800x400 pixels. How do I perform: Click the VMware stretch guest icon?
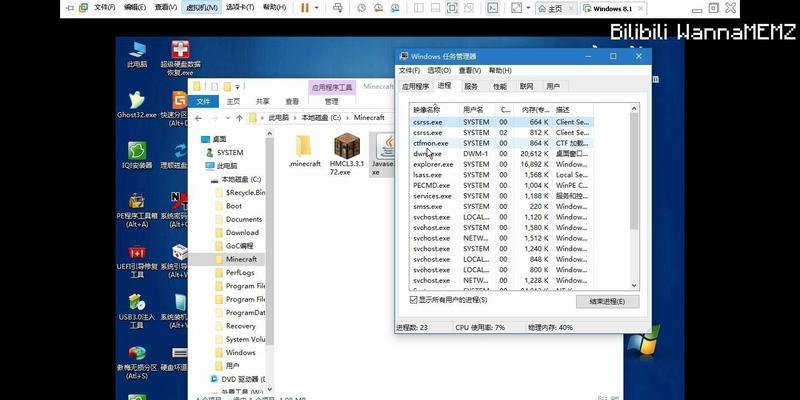coord(516,8)
